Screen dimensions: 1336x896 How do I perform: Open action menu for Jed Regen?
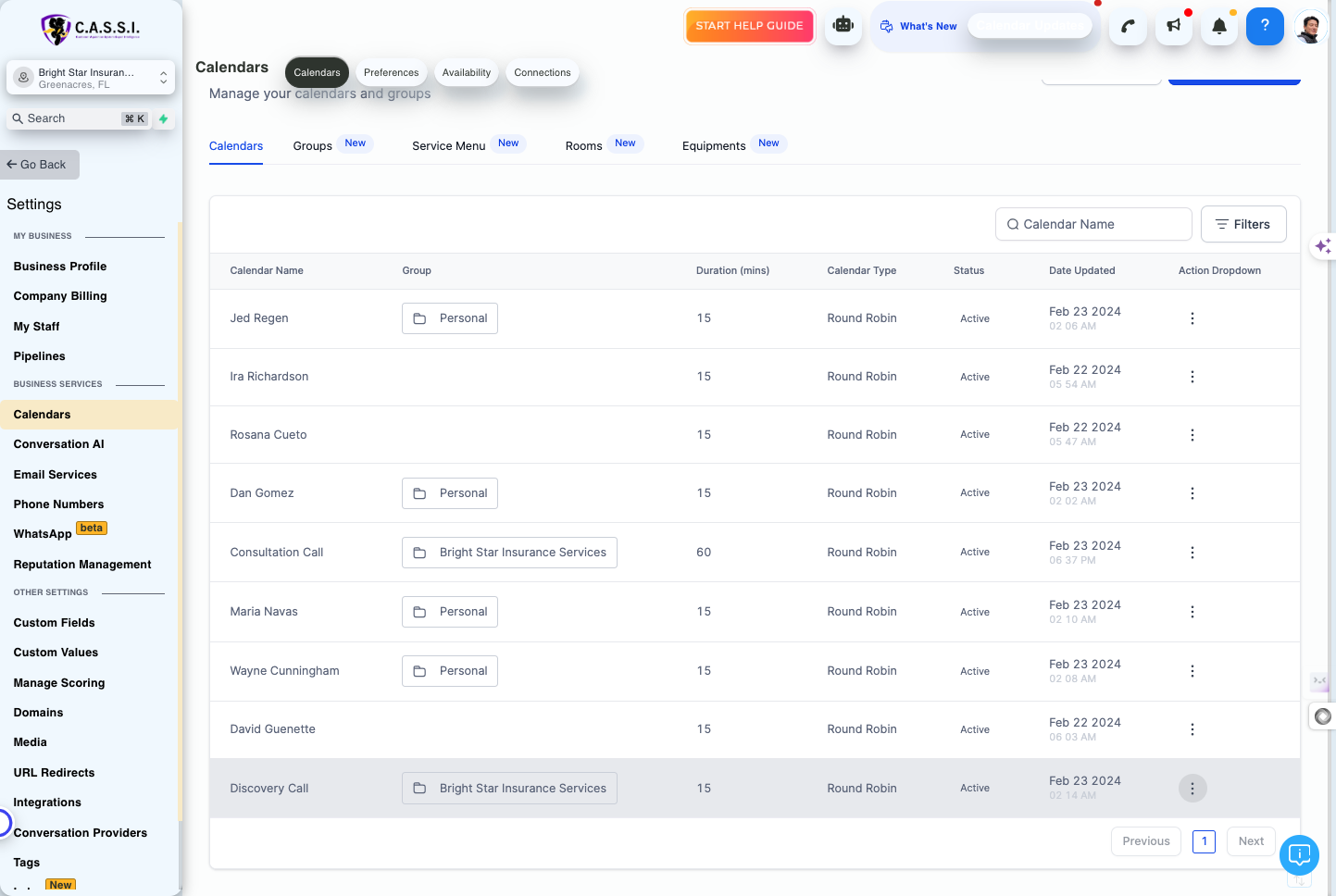pos(1192,318)
